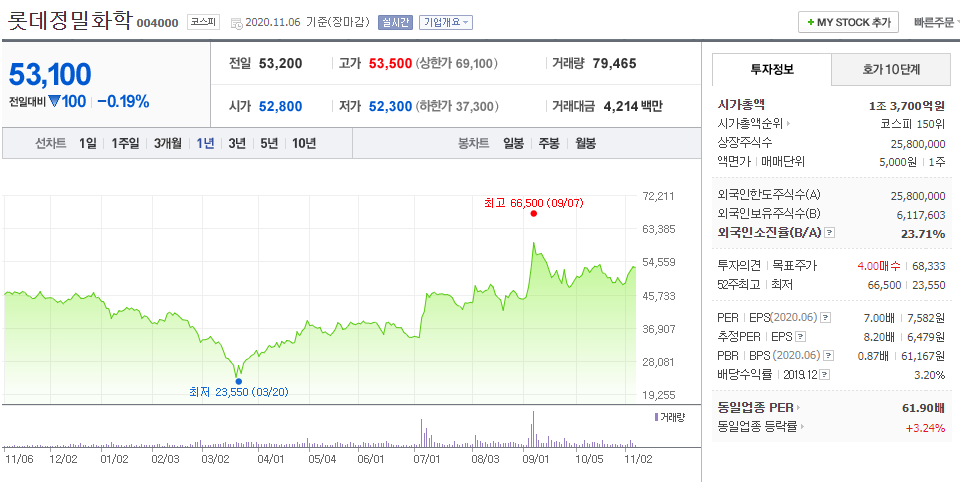Click the help icon next to 배당수익률 2019.12

click(x=826, y=374)
